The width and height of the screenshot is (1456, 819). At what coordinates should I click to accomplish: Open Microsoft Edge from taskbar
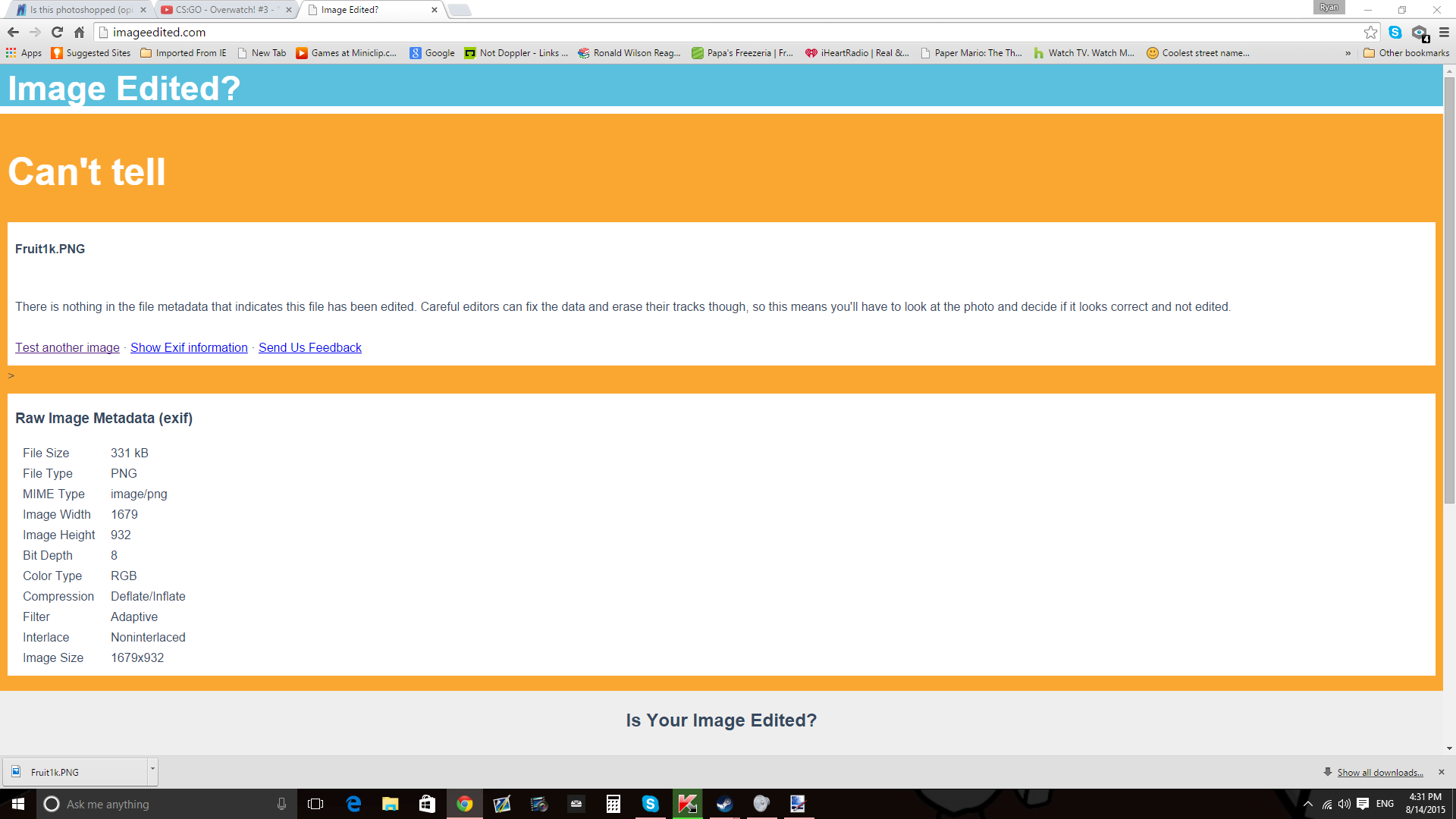click(353, 804)
